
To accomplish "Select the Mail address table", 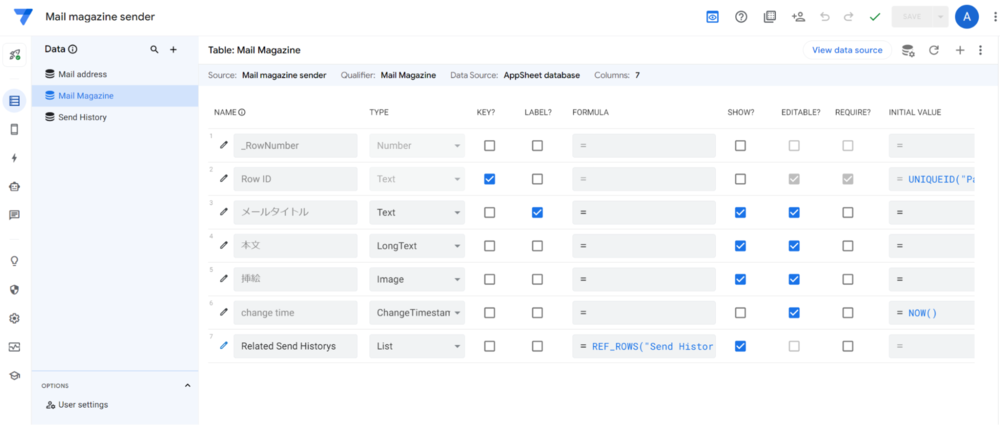I will pyautogui.click(x=82, y=74).
